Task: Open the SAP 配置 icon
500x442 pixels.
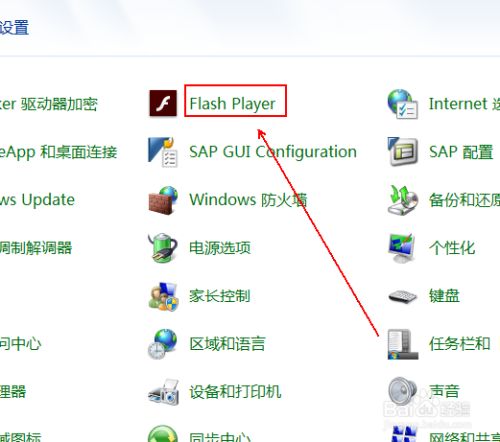Action: 403,152
